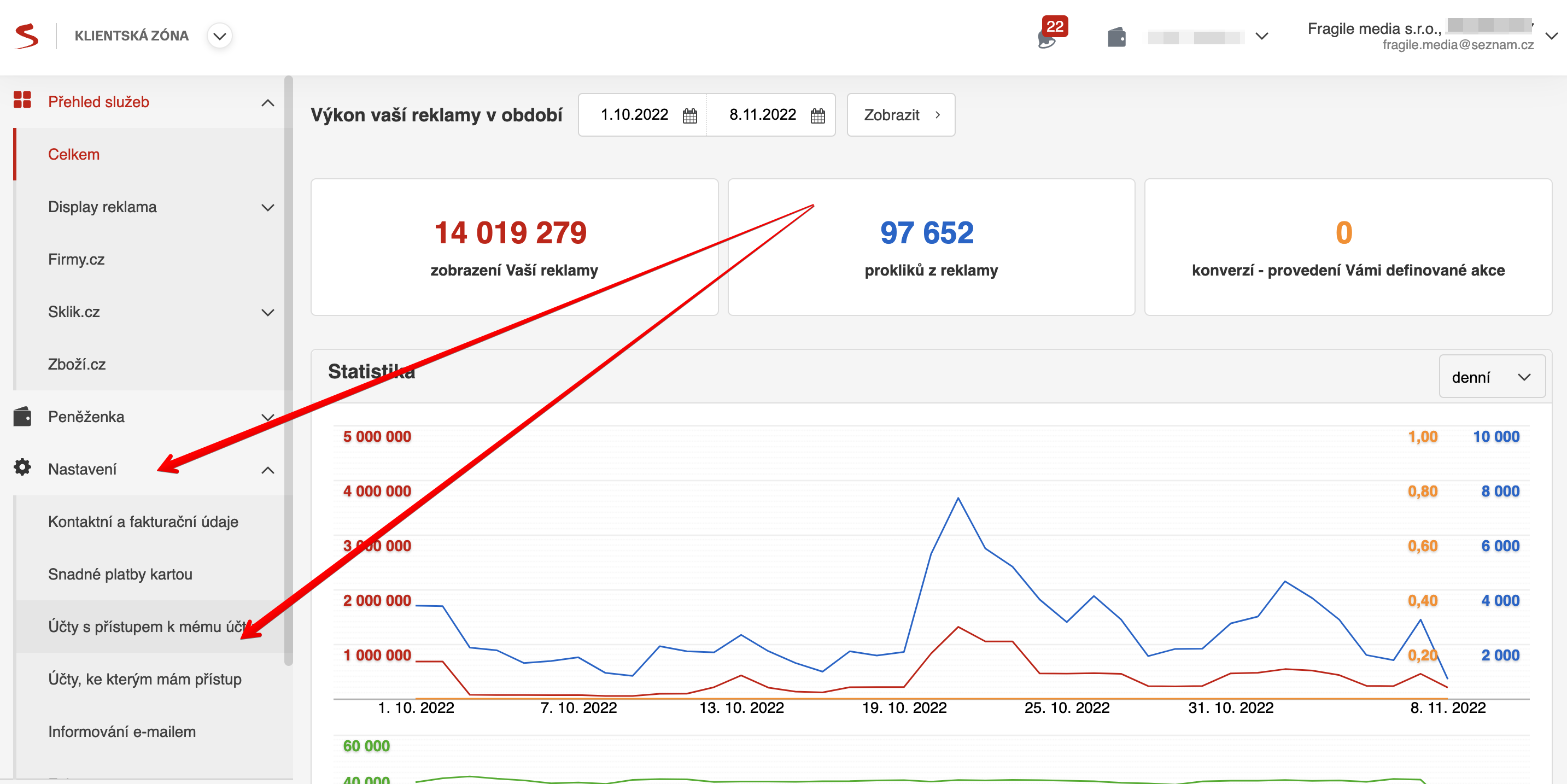
Task: Open calendar picker for end date 8.11.2022
Action: (817, 115)
